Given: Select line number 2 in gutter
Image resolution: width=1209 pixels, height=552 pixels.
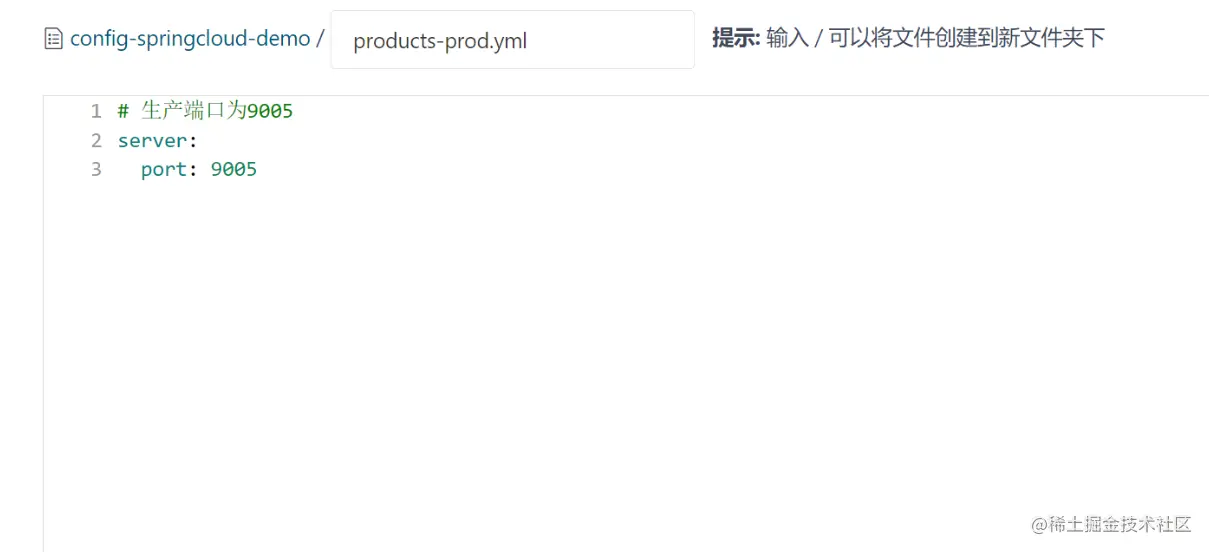Looking at the screenshot, I should click(x=96, y=141).
